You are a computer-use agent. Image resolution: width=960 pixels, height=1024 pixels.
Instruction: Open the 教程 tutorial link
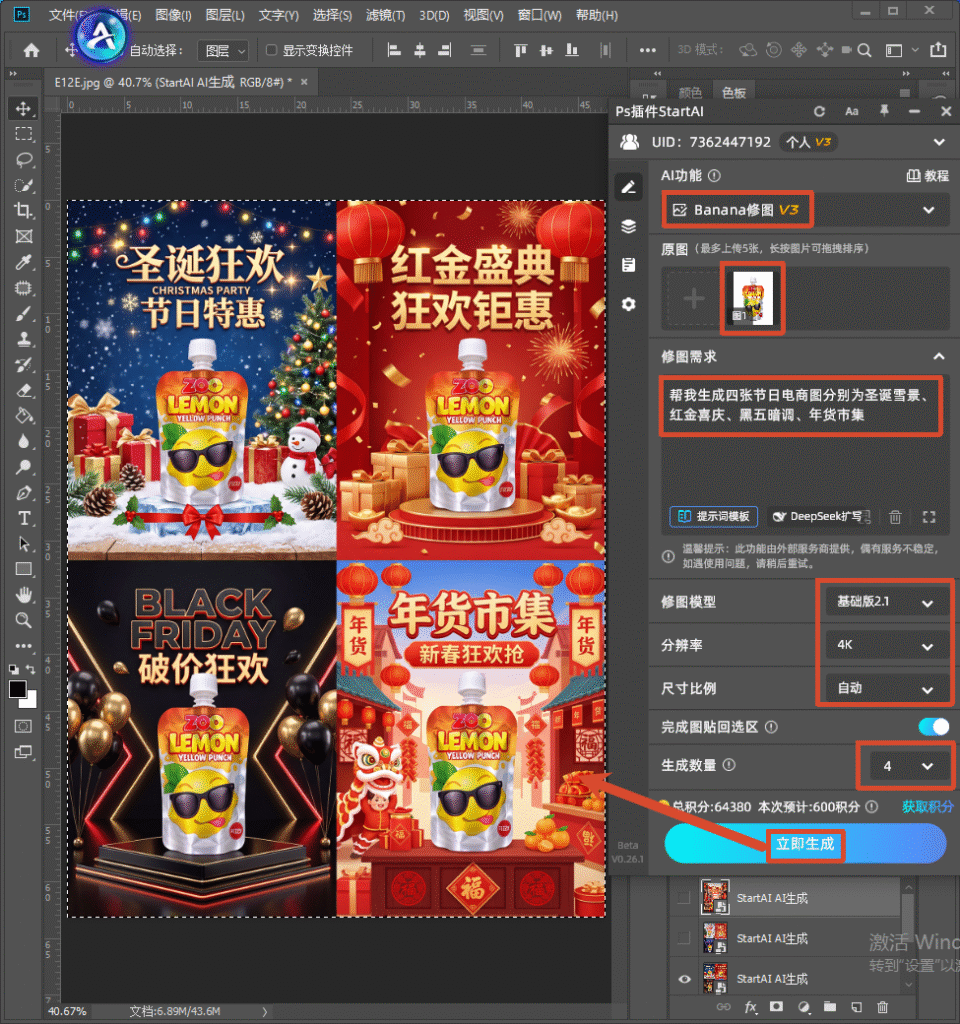(x=928, y=176)
